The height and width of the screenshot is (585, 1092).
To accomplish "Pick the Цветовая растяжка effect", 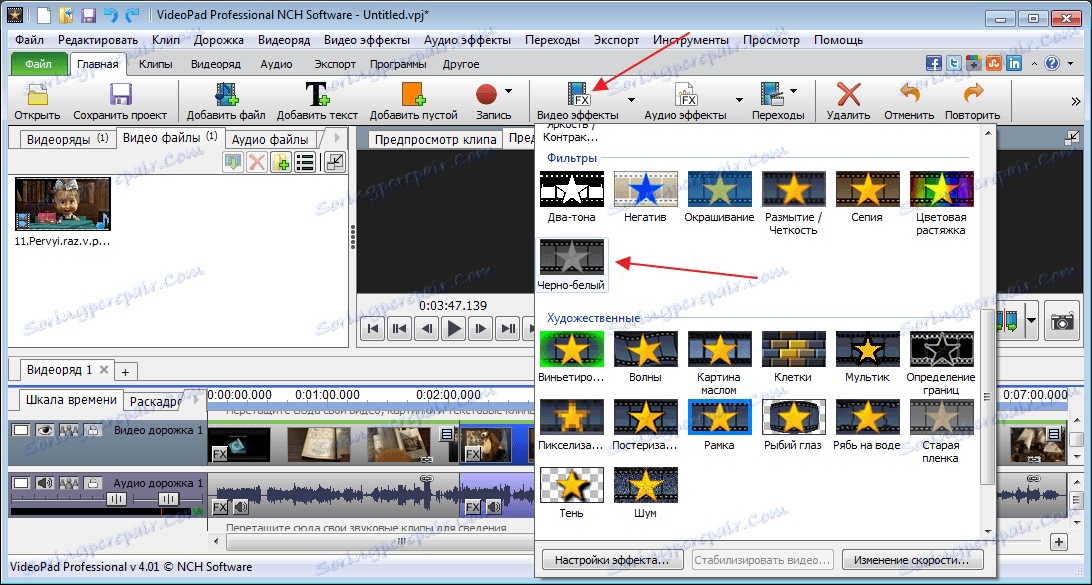I will [x=941, y=203].
